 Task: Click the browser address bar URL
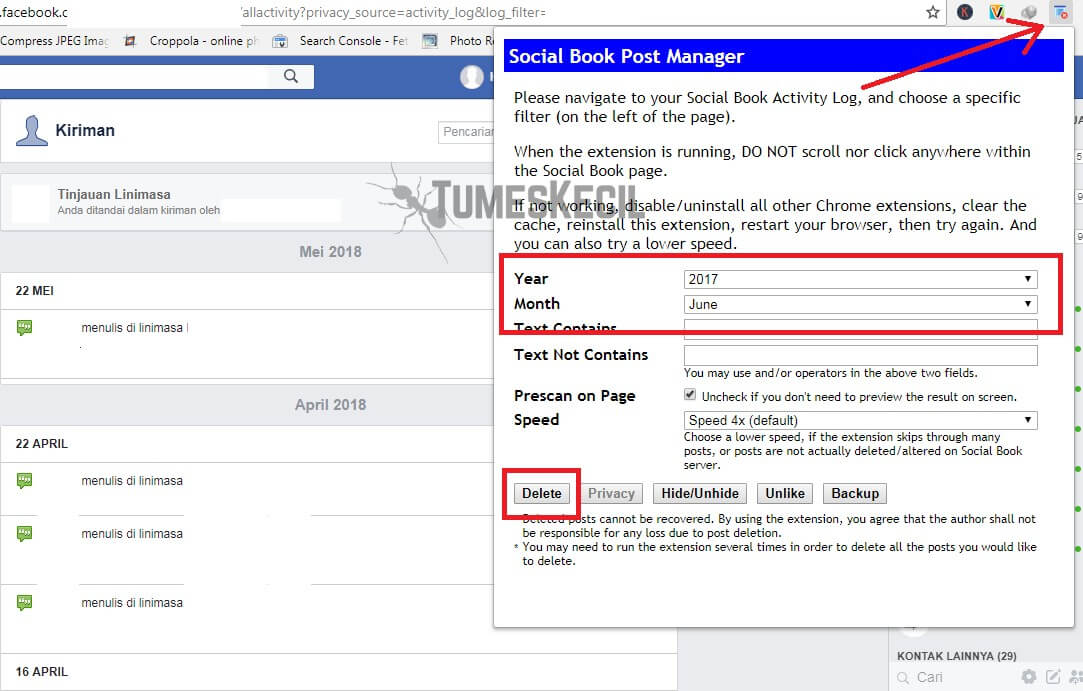coord(394,12)
